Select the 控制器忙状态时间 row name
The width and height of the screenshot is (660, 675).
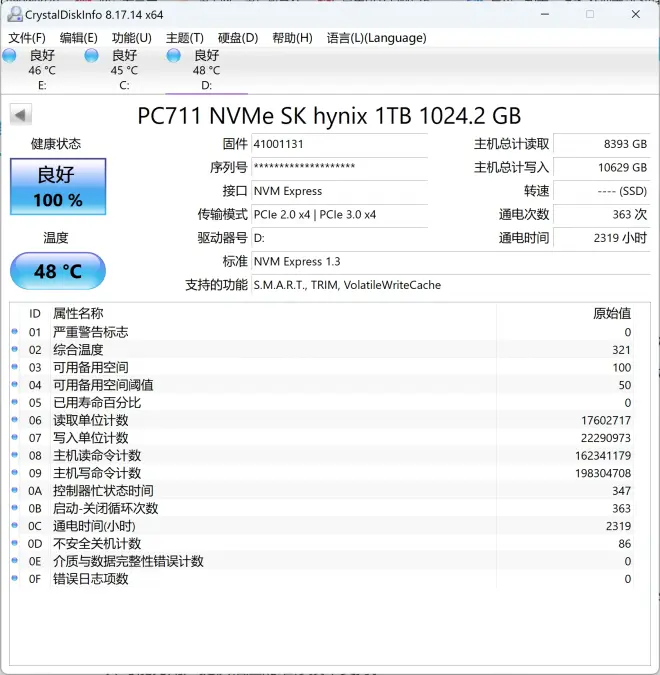(103, 491)
